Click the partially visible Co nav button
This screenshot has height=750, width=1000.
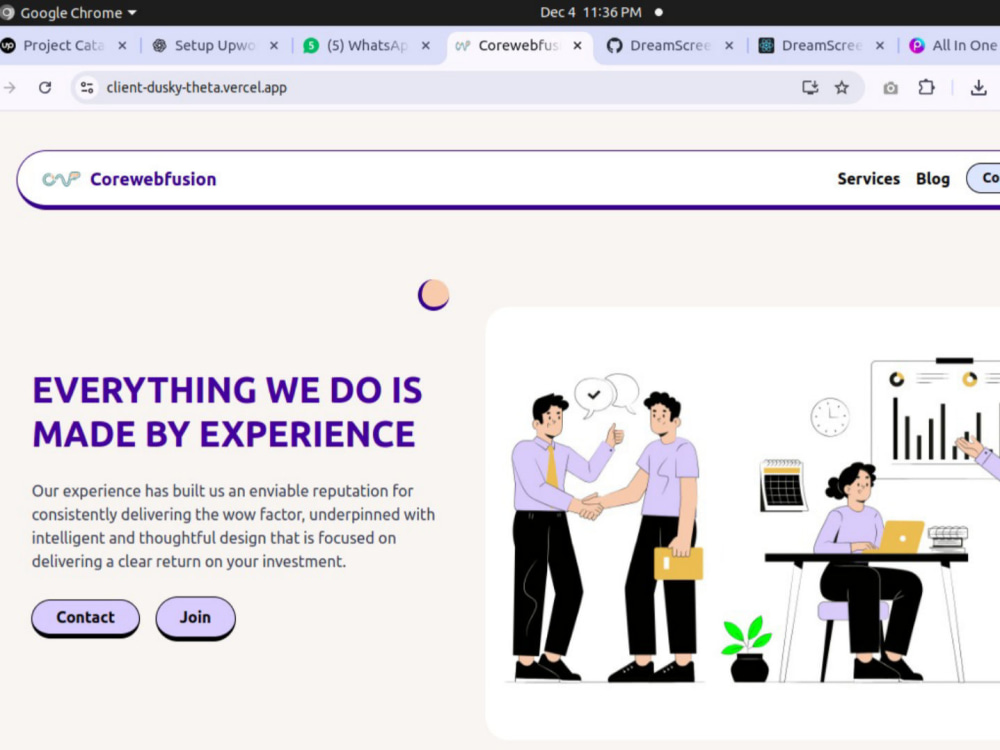[x=984, y=178]
